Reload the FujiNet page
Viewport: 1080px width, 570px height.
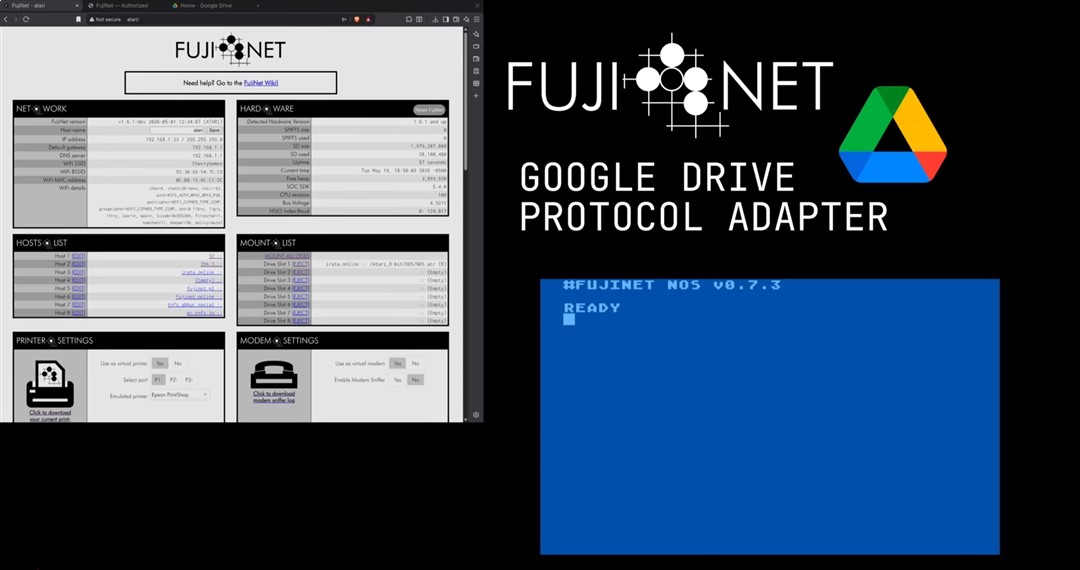[x=26, y=19]
